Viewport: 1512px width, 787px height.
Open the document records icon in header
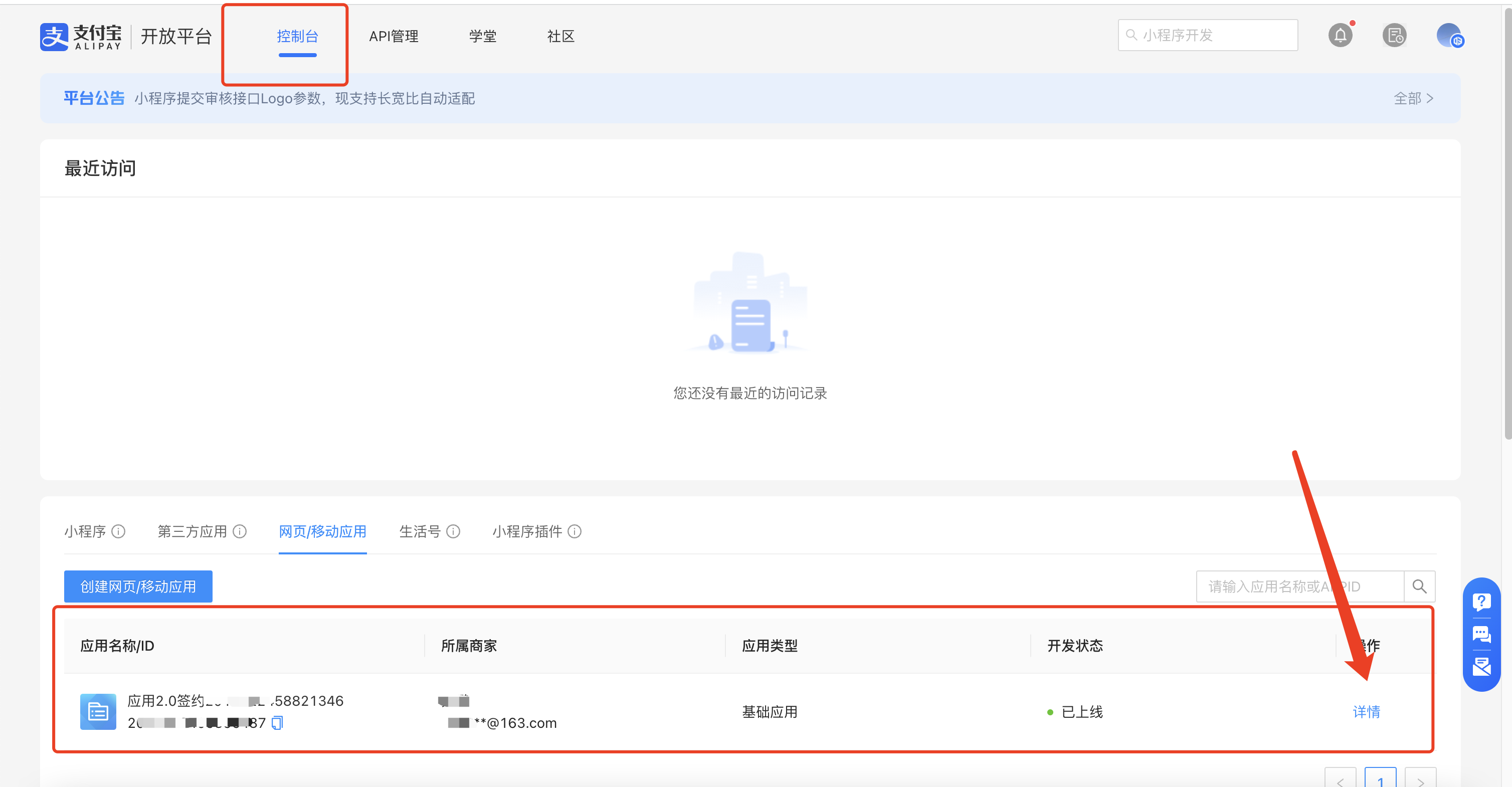pyautogui.click(x=1394, y=35)
